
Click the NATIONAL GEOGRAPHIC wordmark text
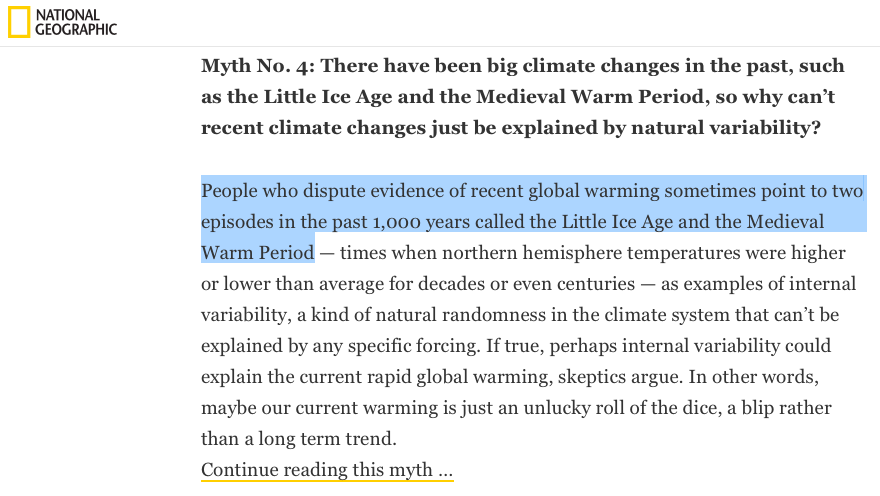click(76, 22)
